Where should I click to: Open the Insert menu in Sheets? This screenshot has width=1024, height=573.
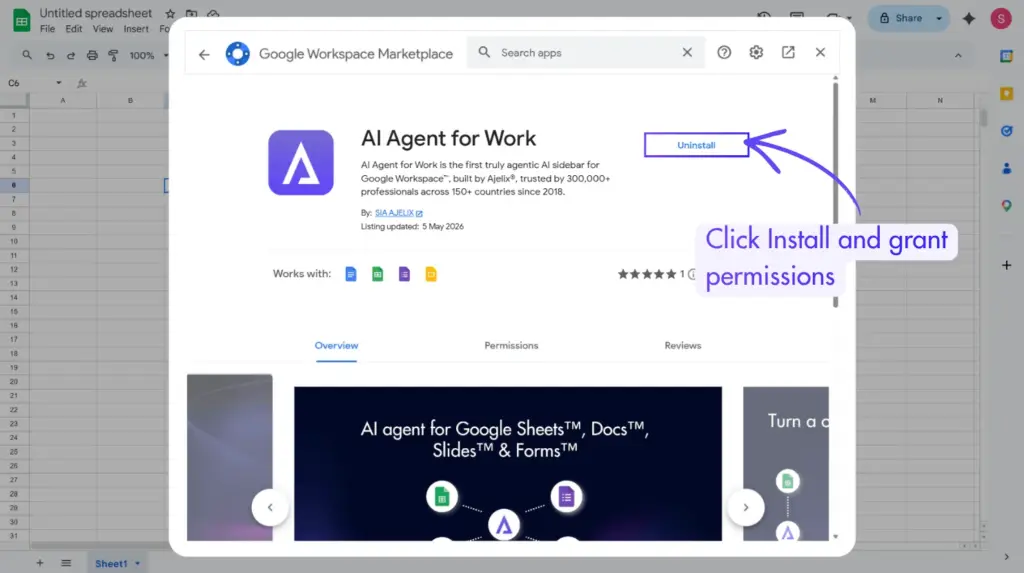pos(136,29)
